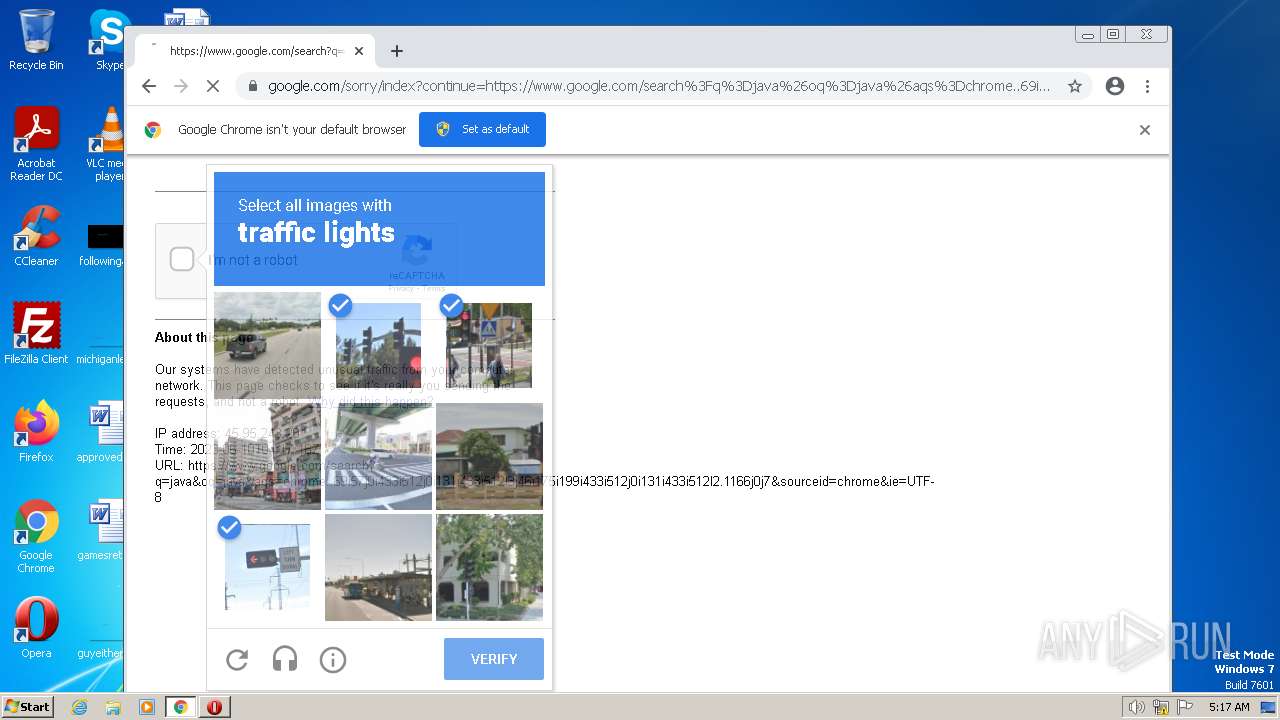
Task: Deselect the red traffic light image tile
Action: [378, 345]
